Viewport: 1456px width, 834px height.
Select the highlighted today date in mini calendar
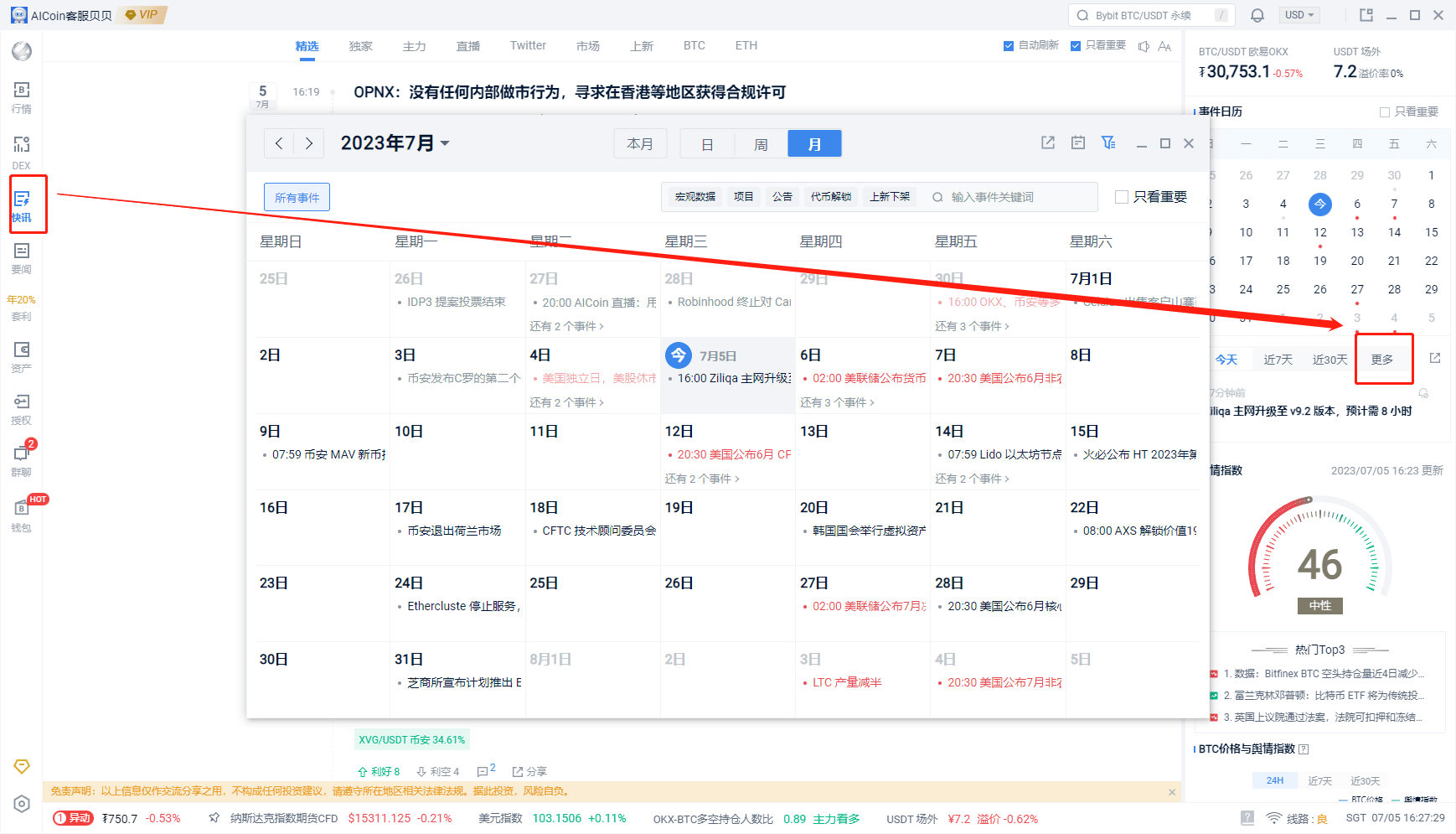pyautogui.click(x=1319, y=204)
